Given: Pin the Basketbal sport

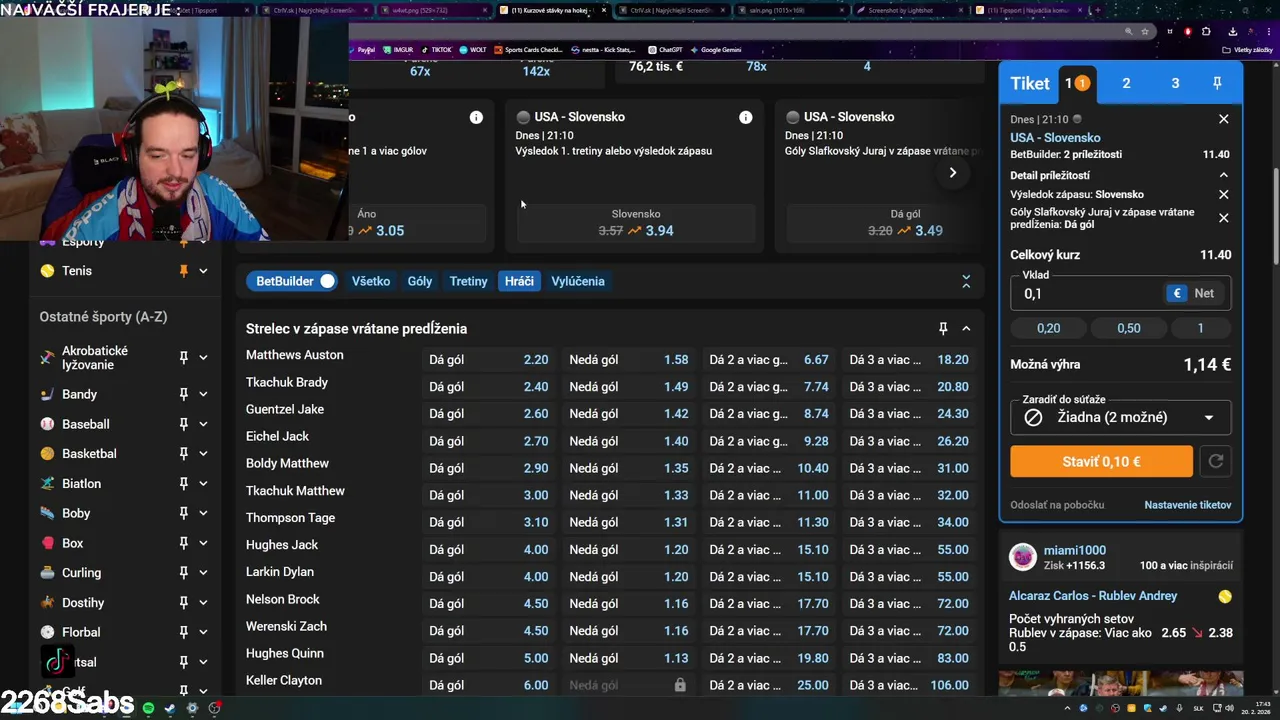Looking at the screenshot, I should 183,454.
